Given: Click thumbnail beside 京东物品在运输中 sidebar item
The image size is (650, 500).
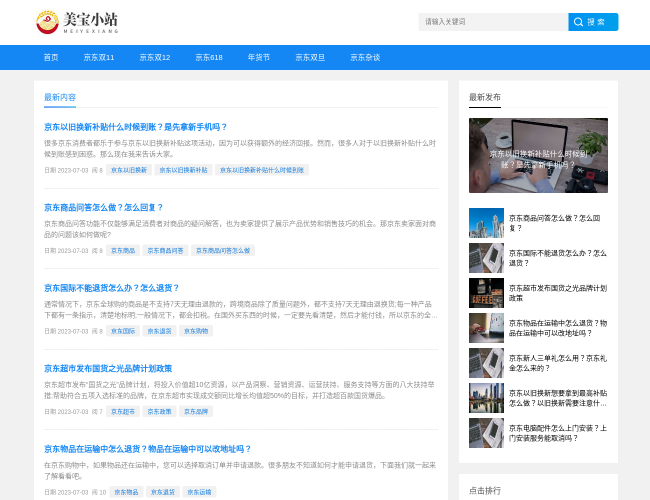Looking at the screenshot, I should coord(486,328).
